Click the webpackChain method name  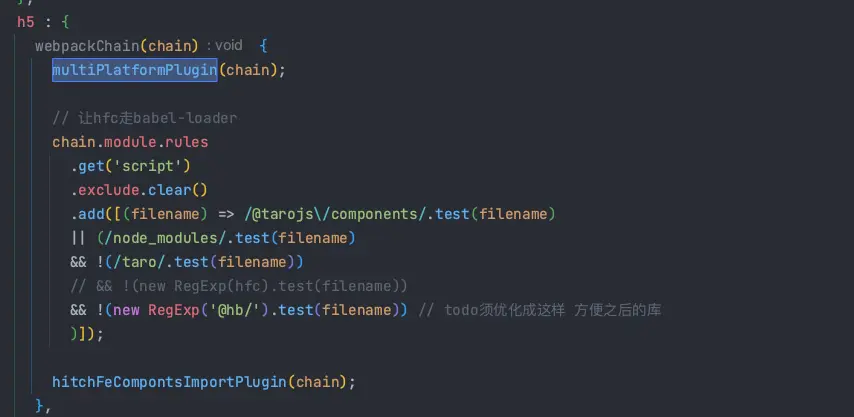point(88,46)
